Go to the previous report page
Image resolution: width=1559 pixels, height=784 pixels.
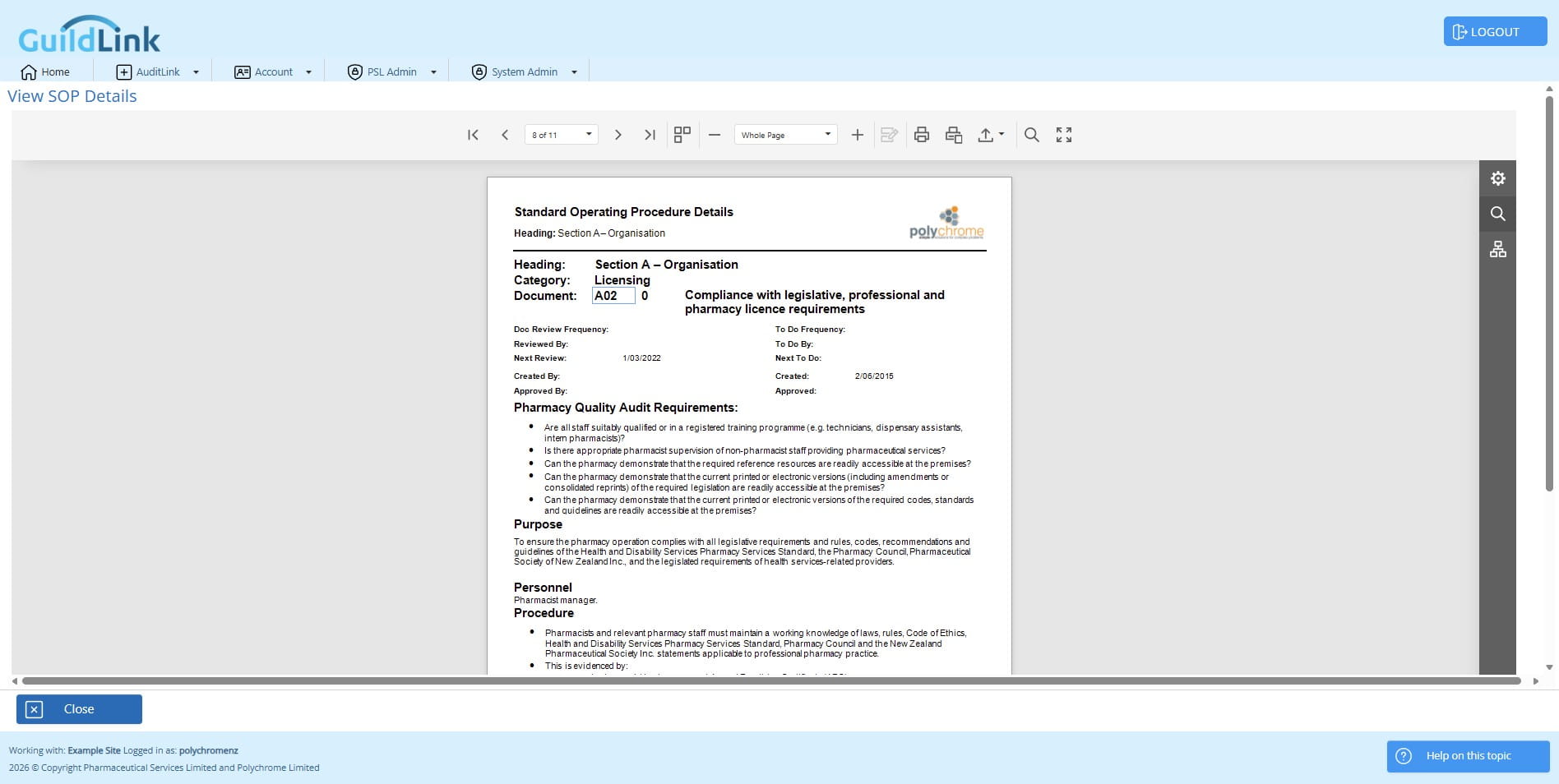505,135
